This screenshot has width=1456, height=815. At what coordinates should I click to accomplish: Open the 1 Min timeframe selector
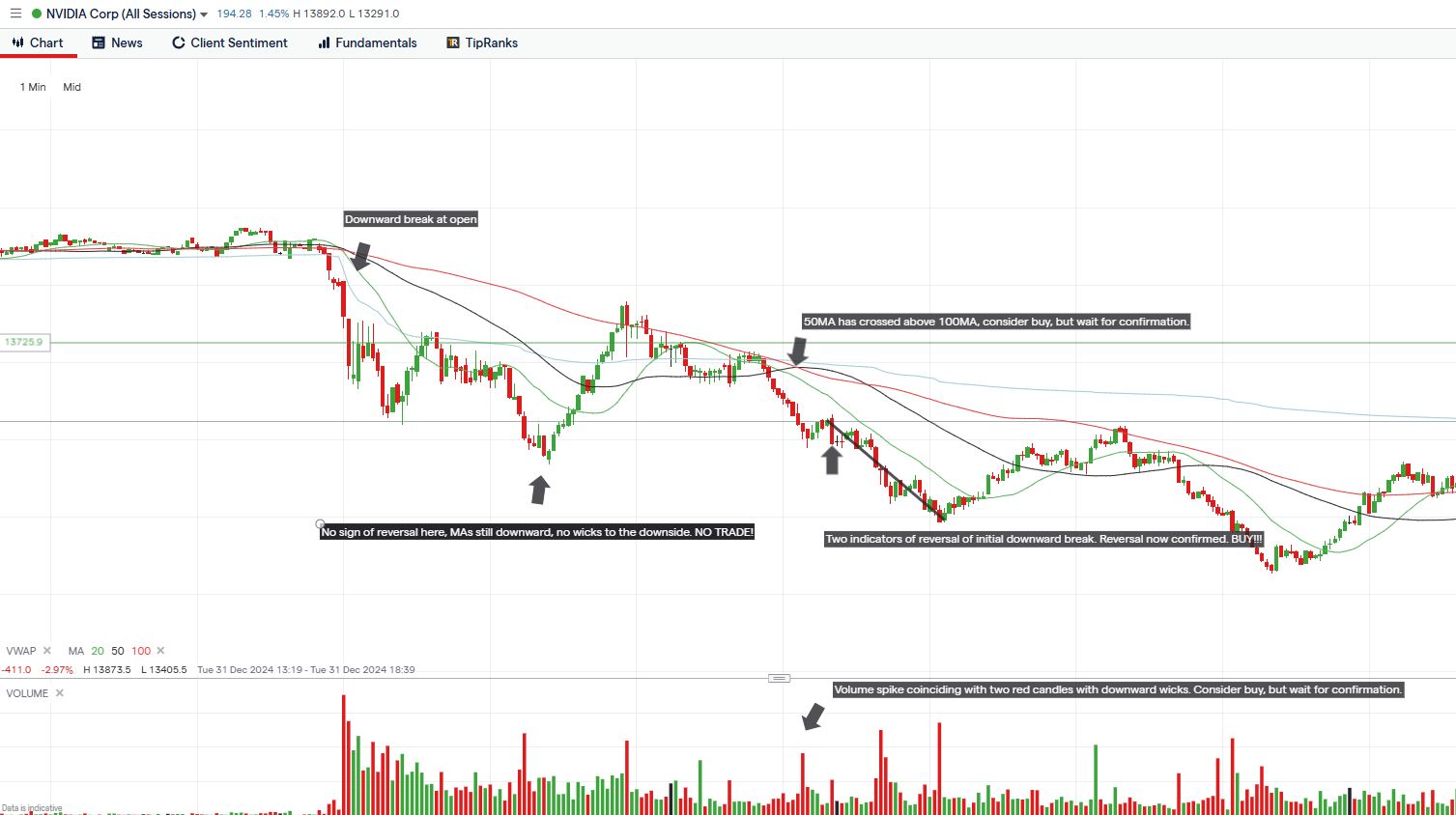[x=33, y=87]
